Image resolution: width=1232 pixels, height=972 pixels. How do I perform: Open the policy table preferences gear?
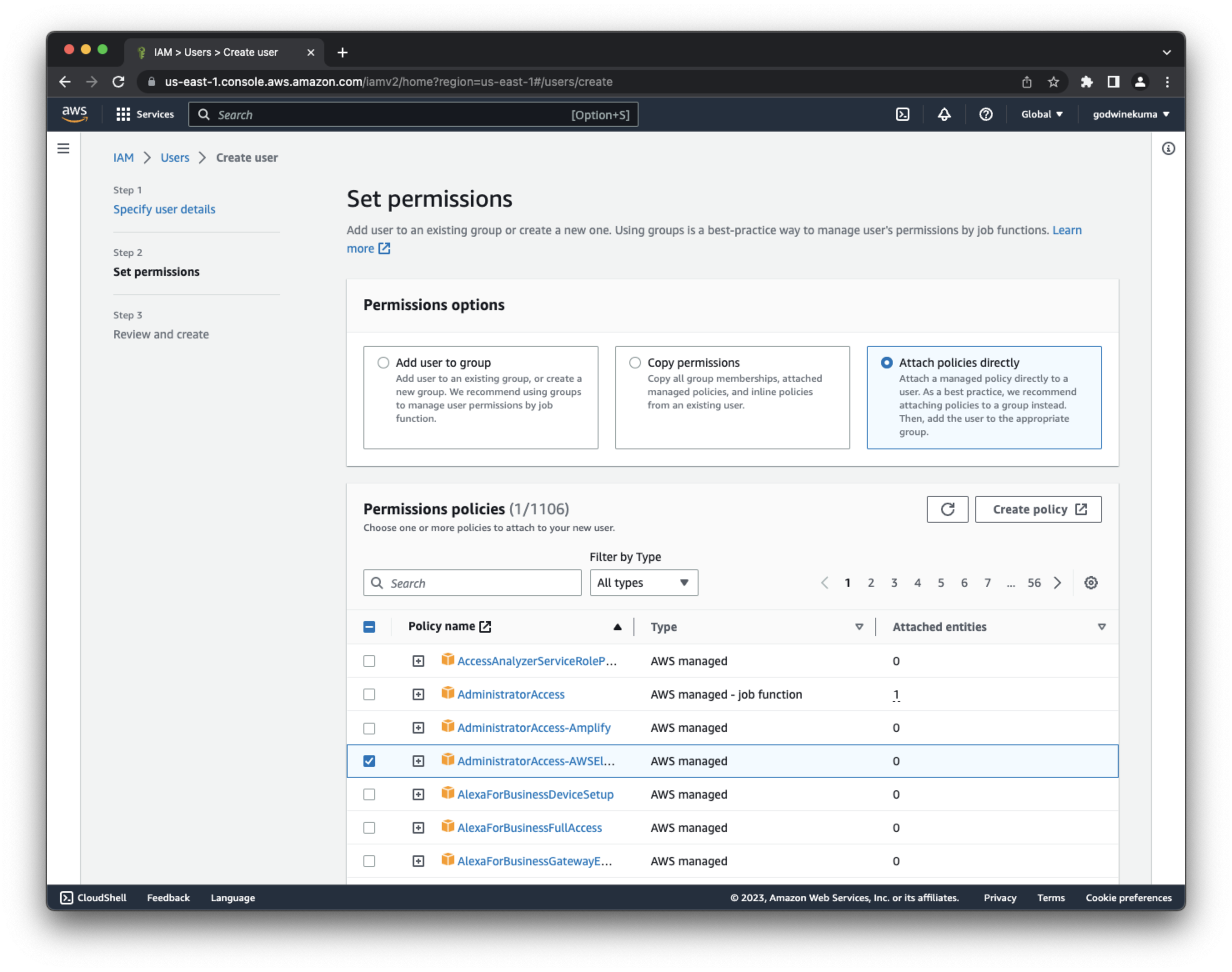(x=1090, y=583)
